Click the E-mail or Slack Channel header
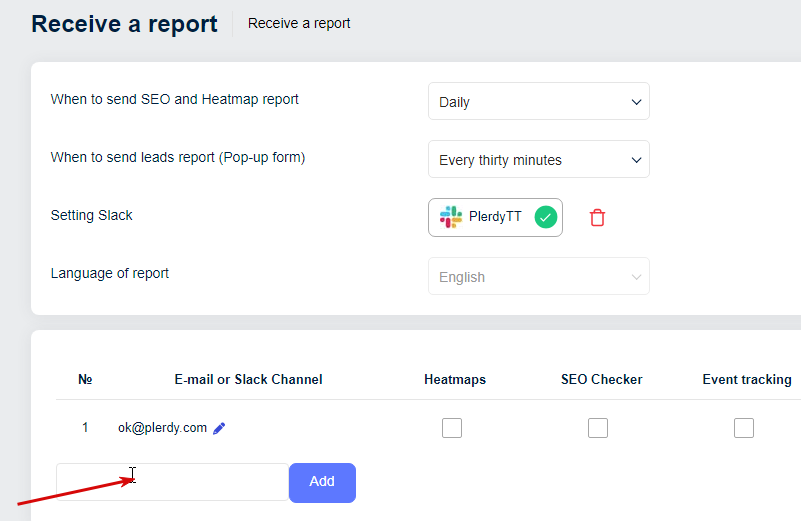This screenshot has width=801, height=521. (248, 379)
